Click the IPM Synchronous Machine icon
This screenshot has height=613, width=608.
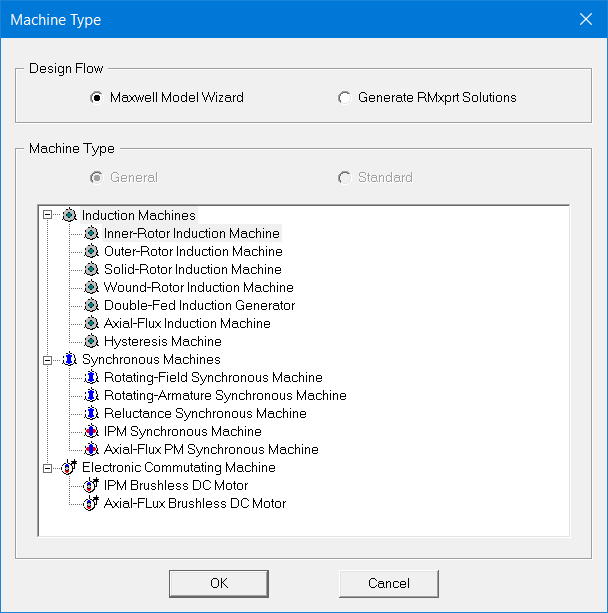click(x=91, y=431)
